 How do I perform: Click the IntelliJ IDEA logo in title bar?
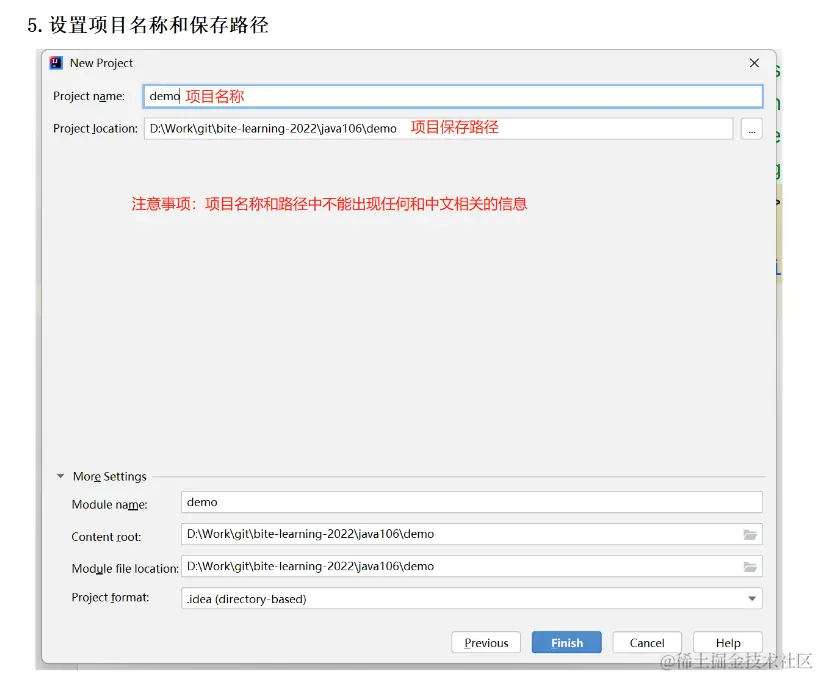(x=56, y=63)
